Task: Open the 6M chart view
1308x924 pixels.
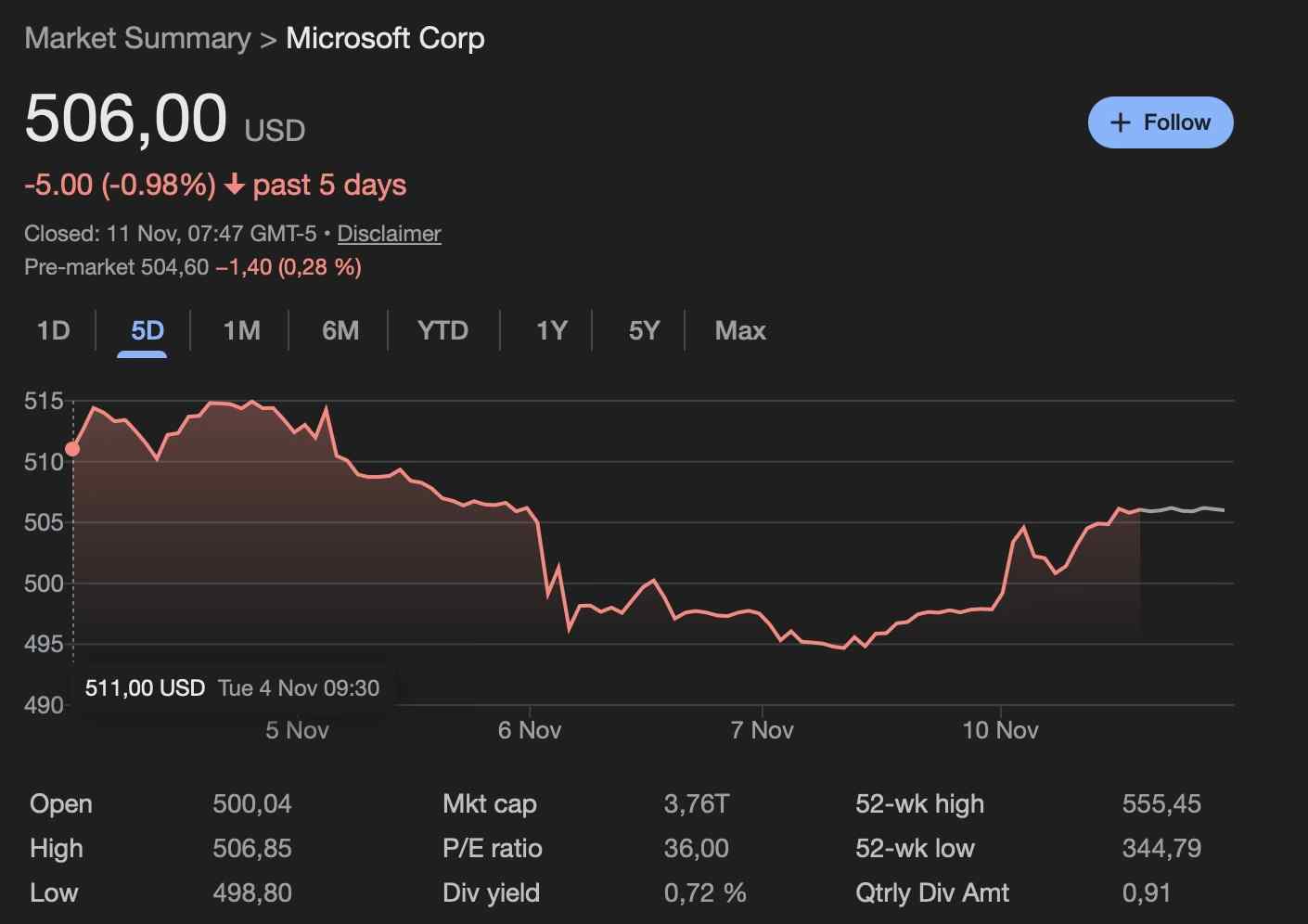Action: pyautogui.click(x=340, y=330)
